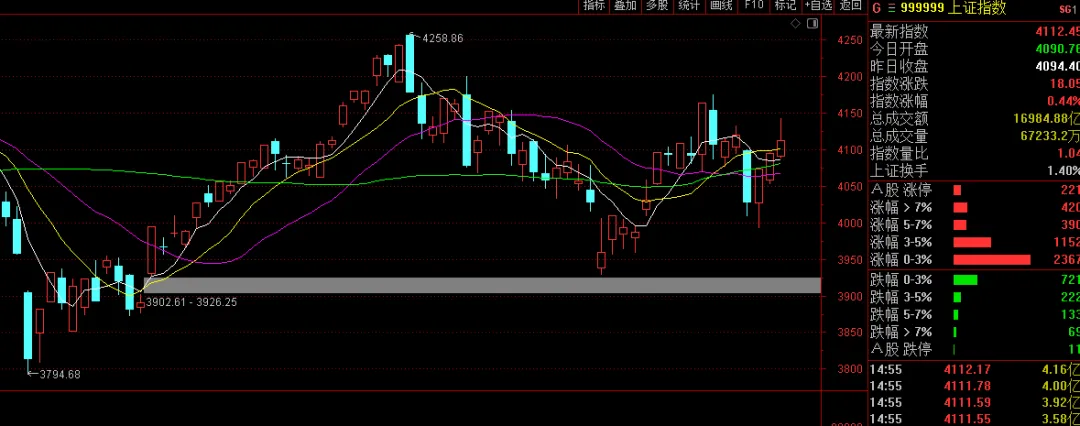Image resolution: width=1080 pixels, height=426 pixels.
Task: Click the 总成交额 row
Action: (974, 119)
